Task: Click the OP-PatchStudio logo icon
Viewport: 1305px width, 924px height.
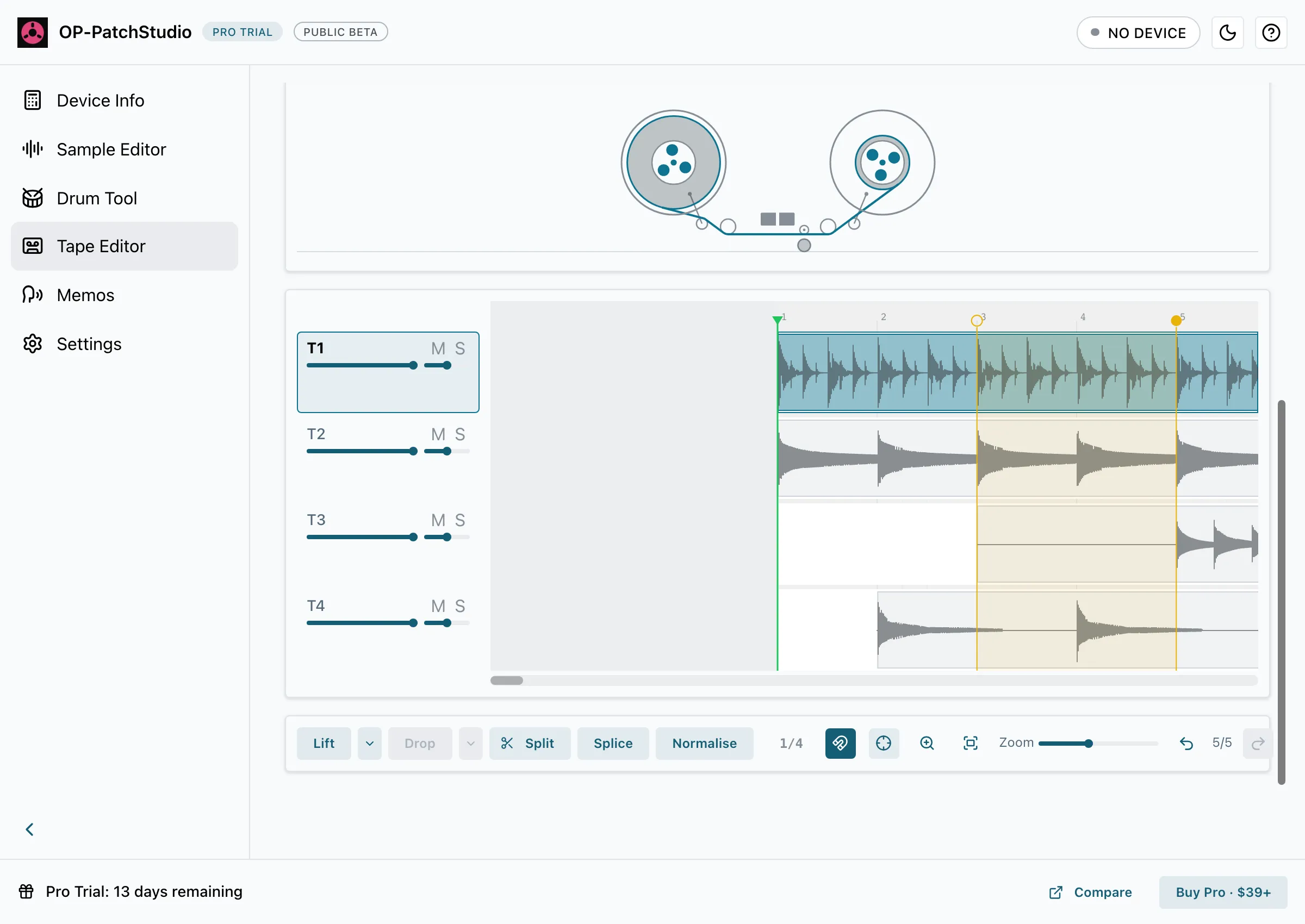Action: 33,33
